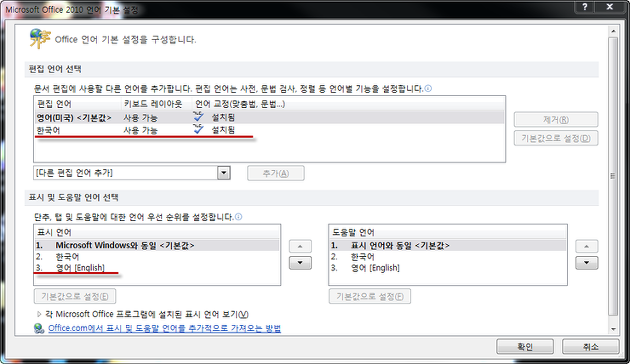Click the 기본값으로 설정(D) button for editing languages

pyautogui.click(x=556, y=138)
